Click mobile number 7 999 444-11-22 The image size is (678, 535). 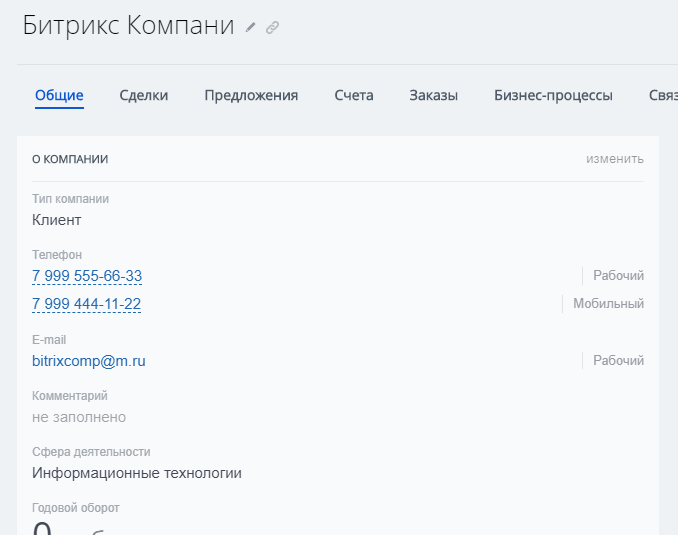pyautogui.click(x=87, y=304)
